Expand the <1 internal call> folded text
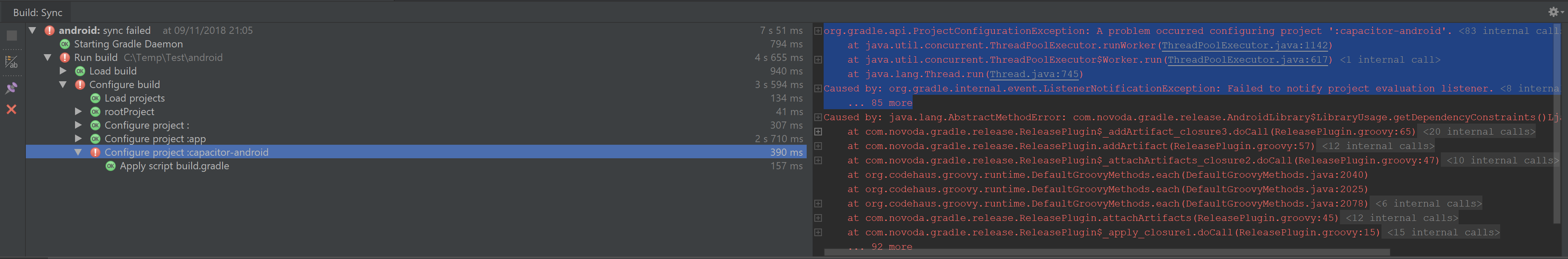Image resolution: width=1568 pixels, height=259 pixels. [x=1390, y=60]
